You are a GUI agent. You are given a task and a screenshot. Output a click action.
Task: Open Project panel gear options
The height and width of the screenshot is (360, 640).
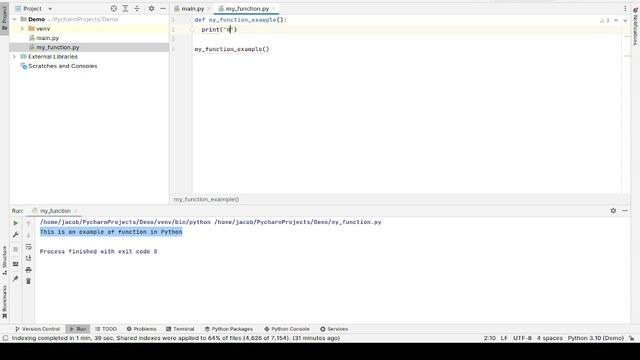[151, 9]
